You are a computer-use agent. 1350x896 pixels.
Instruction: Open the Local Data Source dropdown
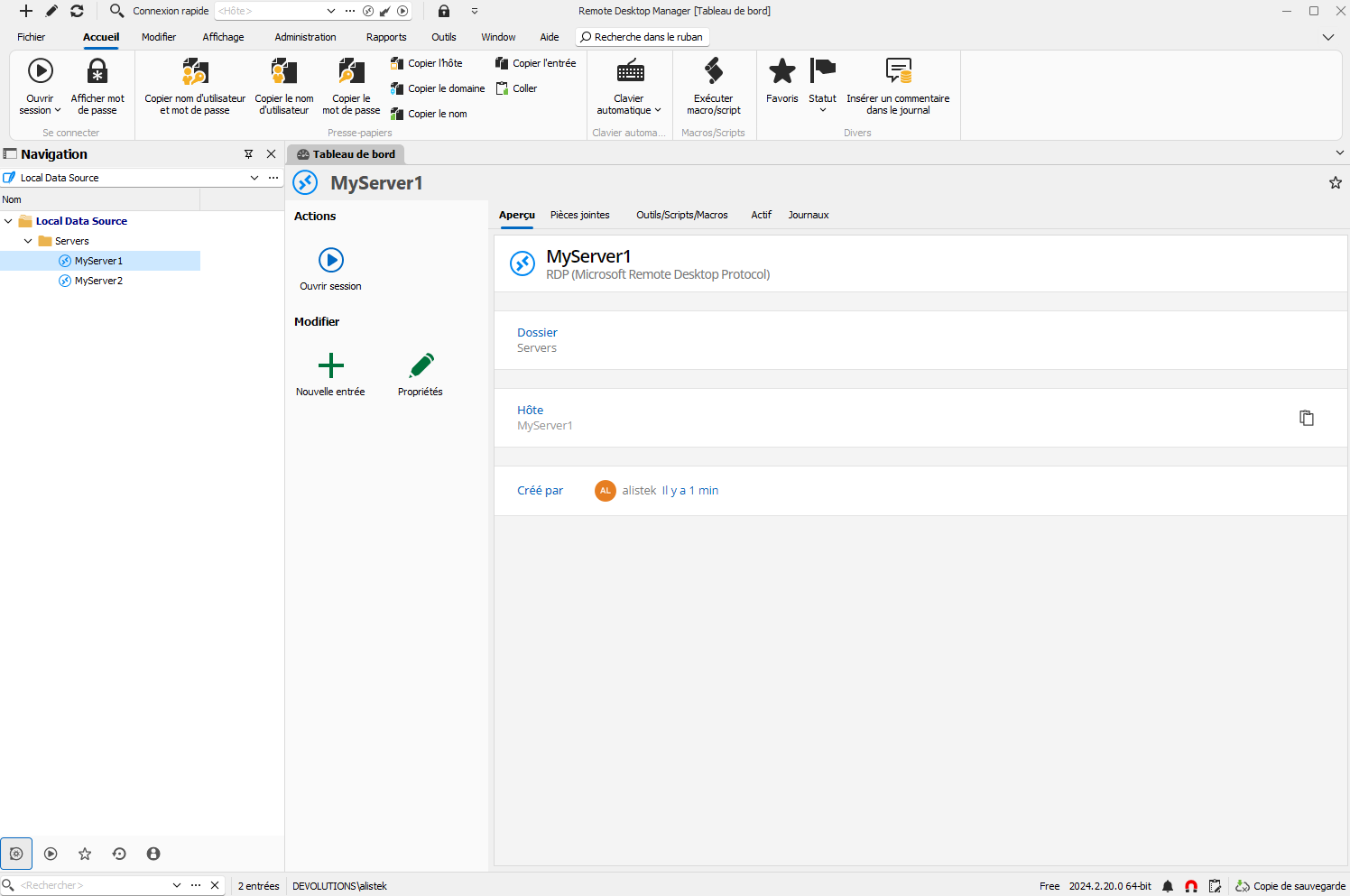point(254,178)
